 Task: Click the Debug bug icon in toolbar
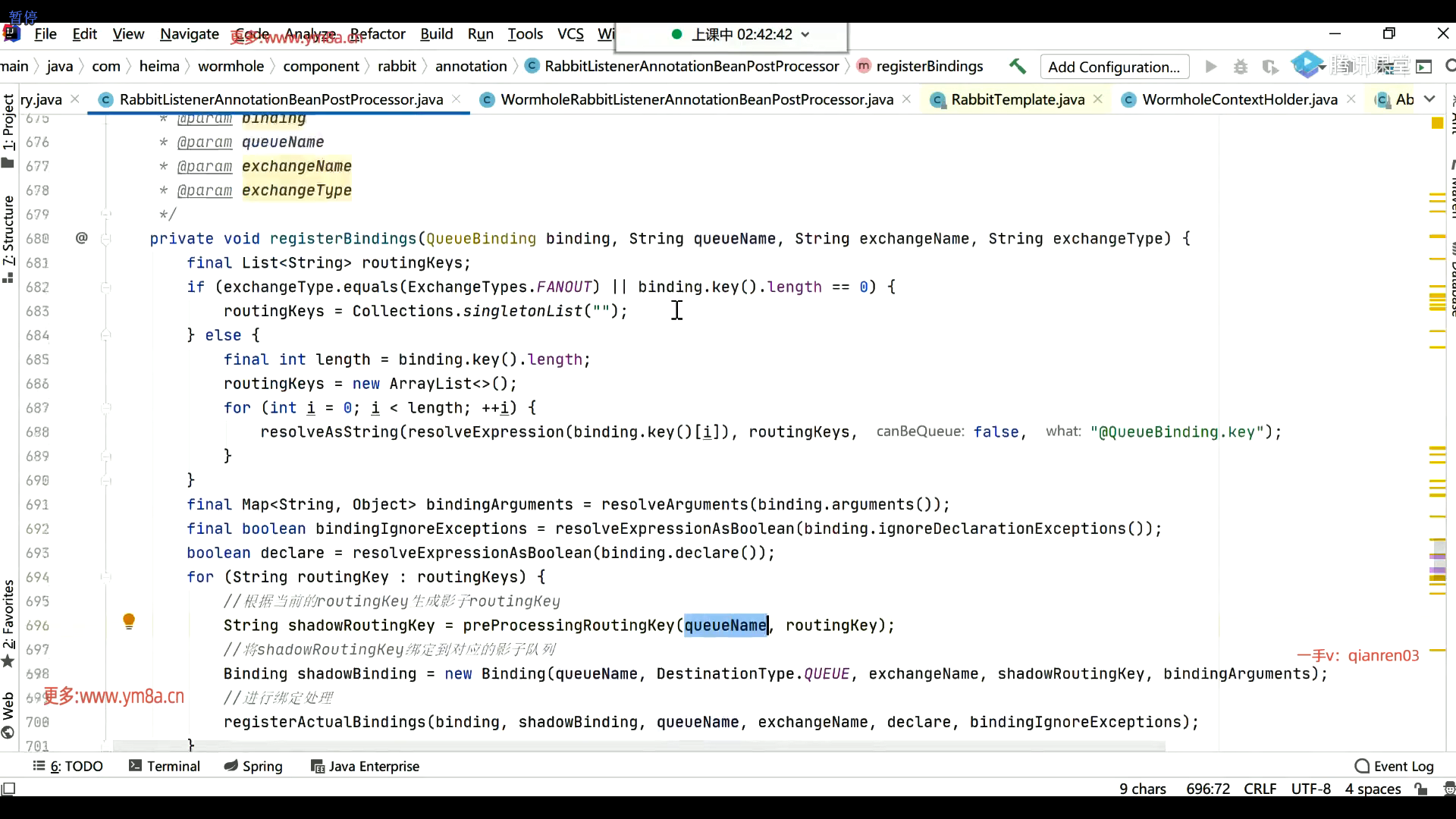pyautogui.click(x=1241, y=67)
